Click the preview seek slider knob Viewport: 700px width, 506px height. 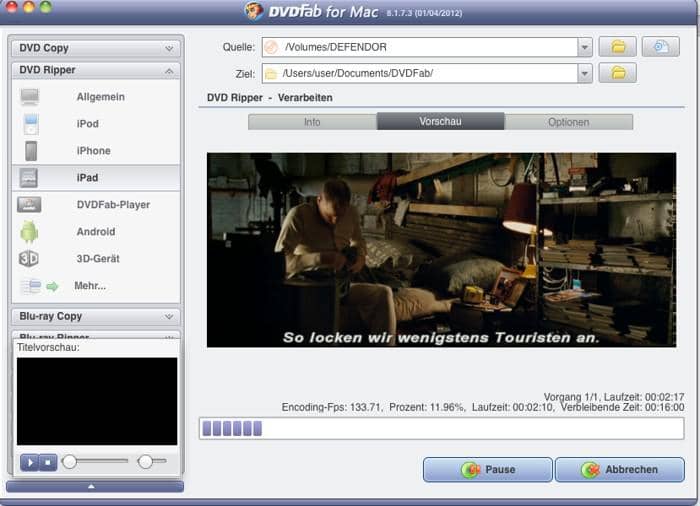[69, 462]
